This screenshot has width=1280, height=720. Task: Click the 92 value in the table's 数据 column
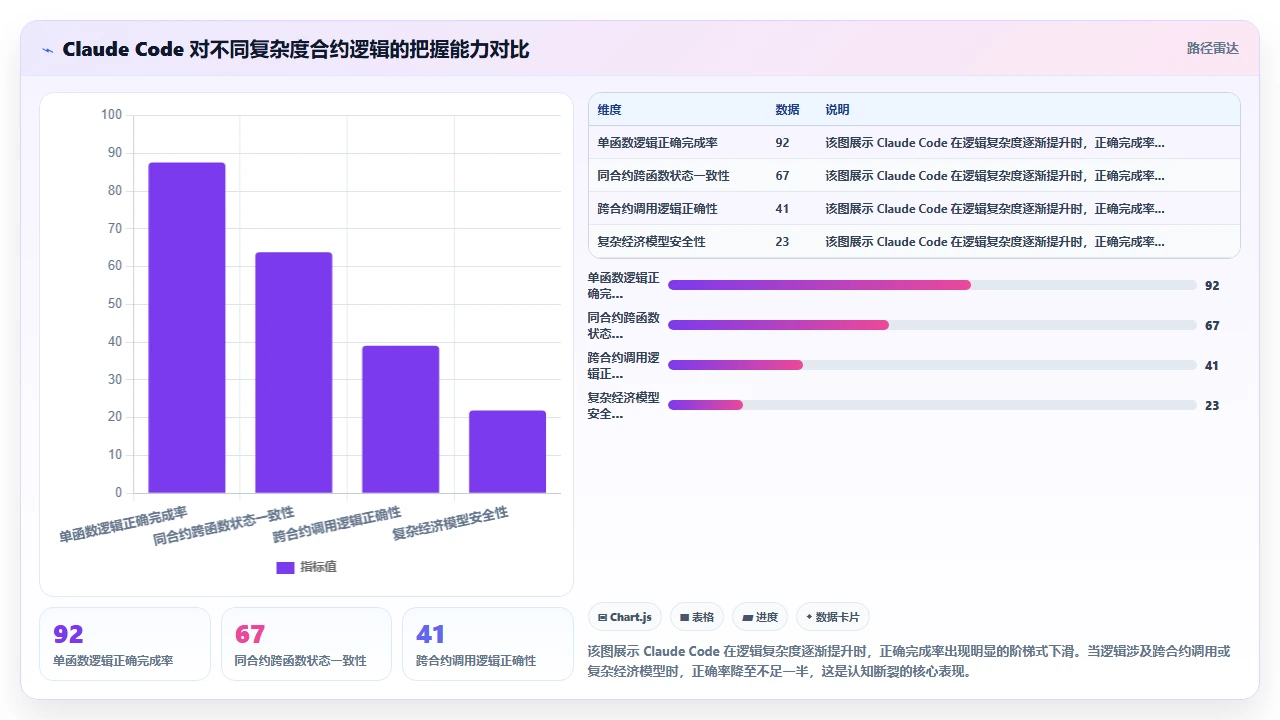(782, 143)
